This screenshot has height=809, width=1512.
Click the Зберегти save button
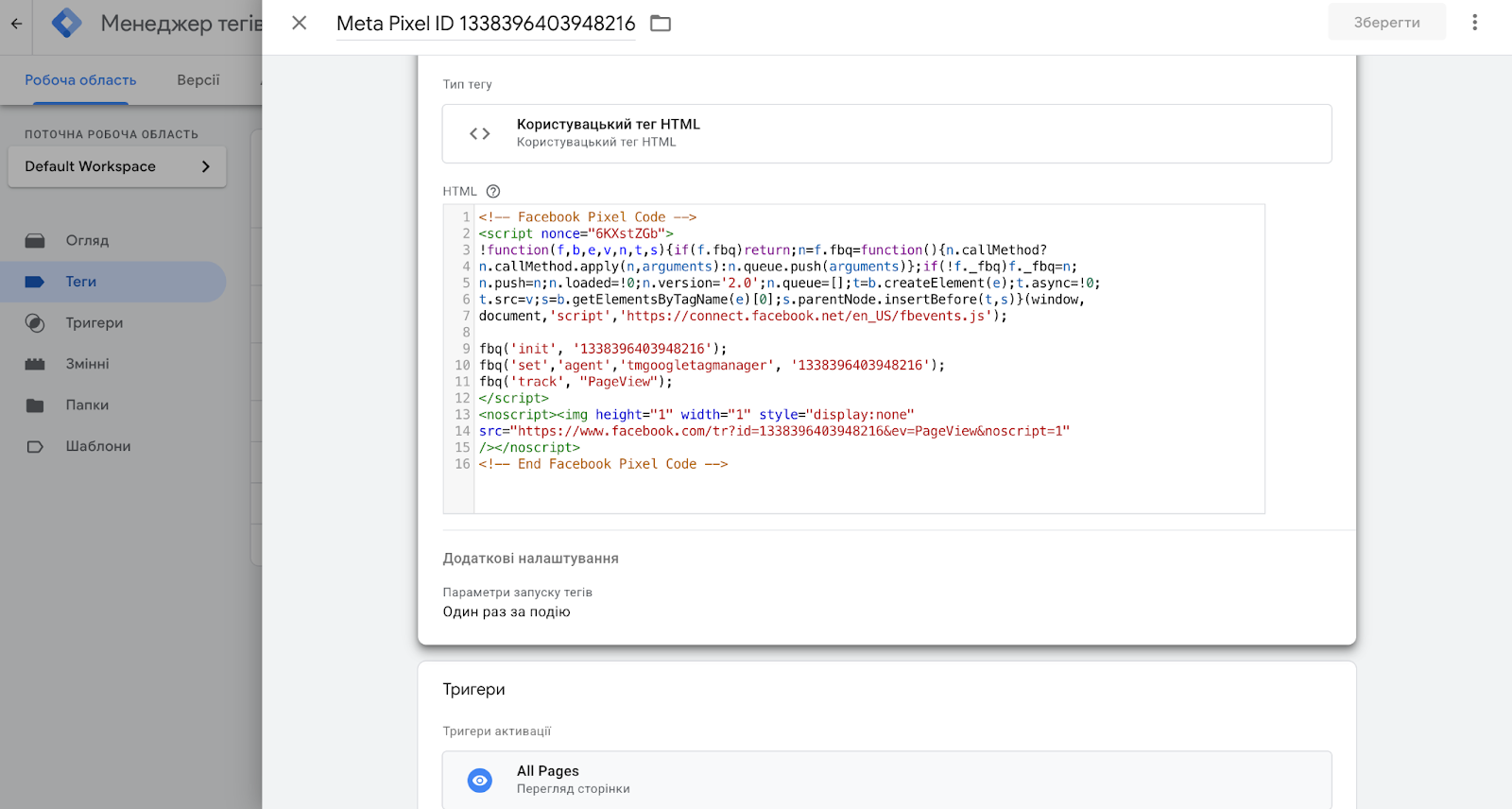tap(1386, 23)
